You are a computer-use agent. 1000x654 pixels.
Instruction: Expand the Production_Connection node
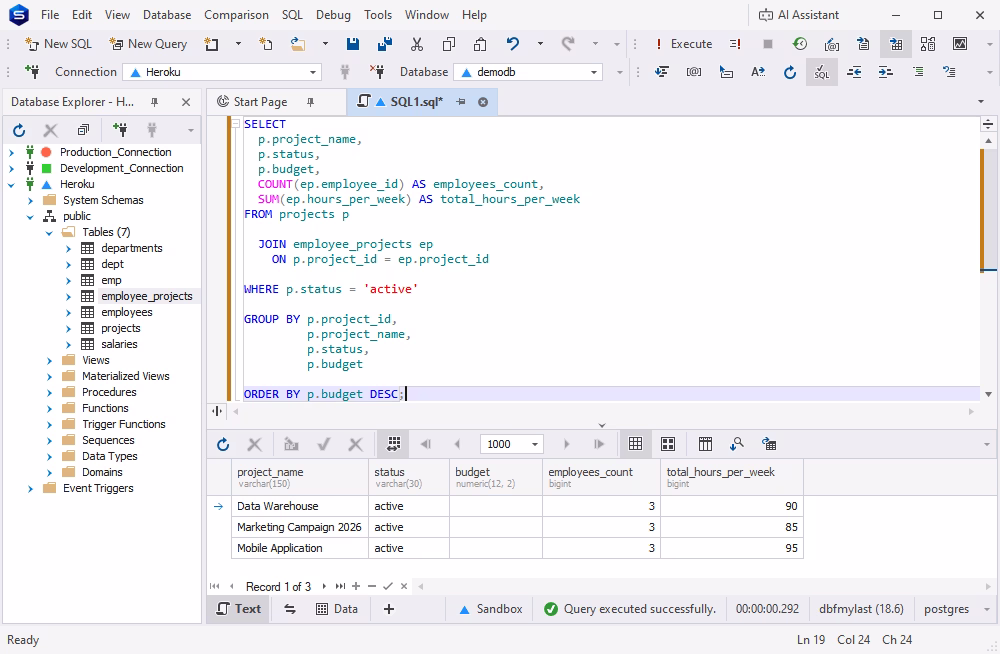coord(11,152)
